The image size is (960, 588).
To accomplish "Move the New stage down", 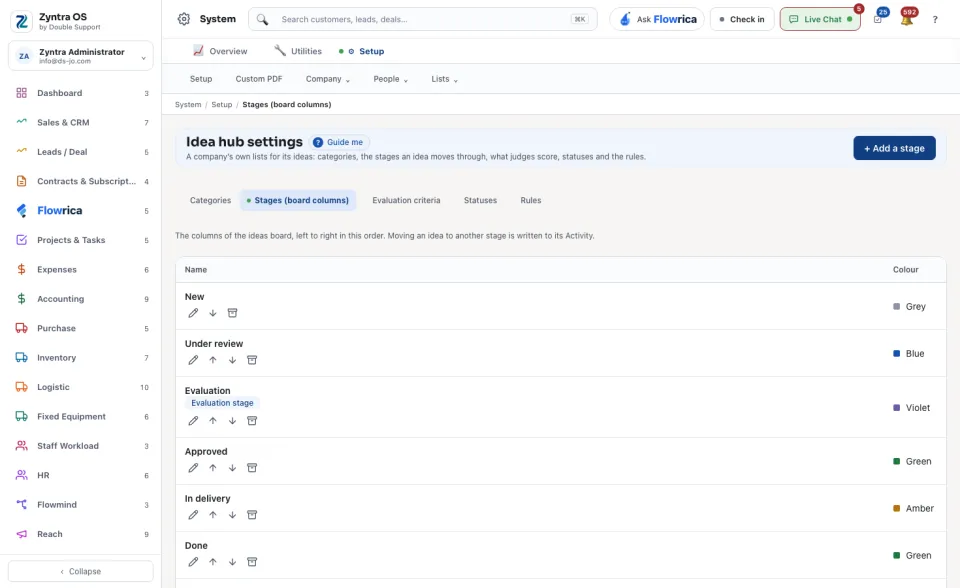I will (212, 313).
